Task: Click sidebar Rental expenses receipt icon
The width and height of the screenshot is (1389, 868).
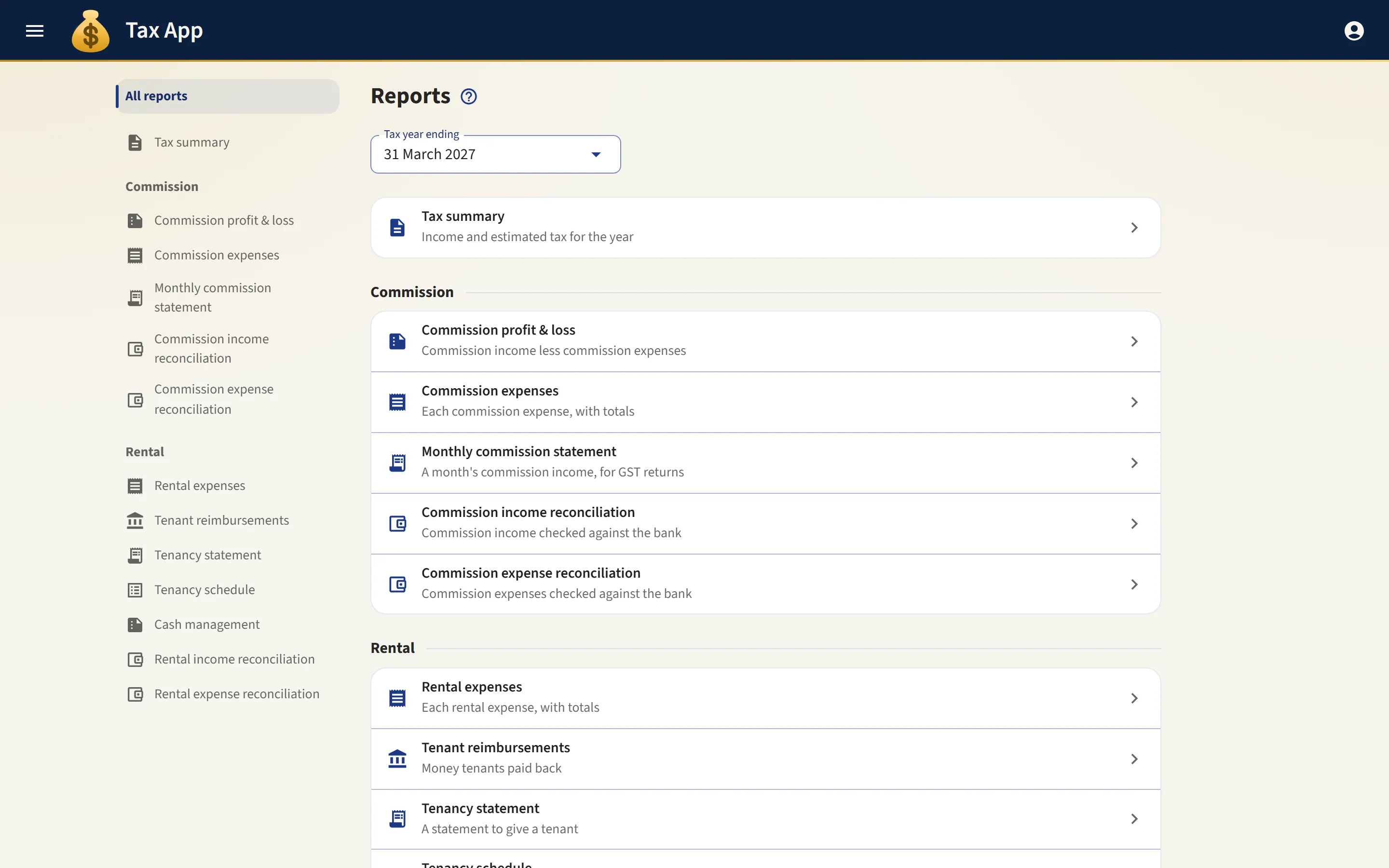Action: pyautogui.click(x=135, y=486)
